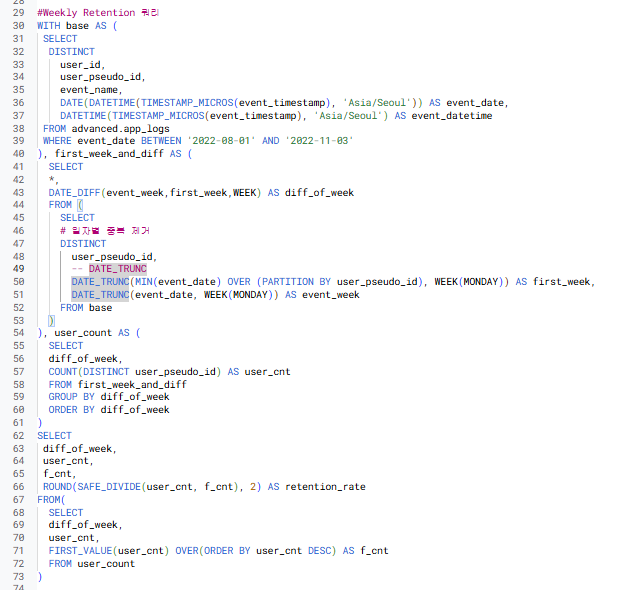Click TIMESTAMP_MICROS on line 37
This screenshot has height=590, width=623.
tap(158, 116)
